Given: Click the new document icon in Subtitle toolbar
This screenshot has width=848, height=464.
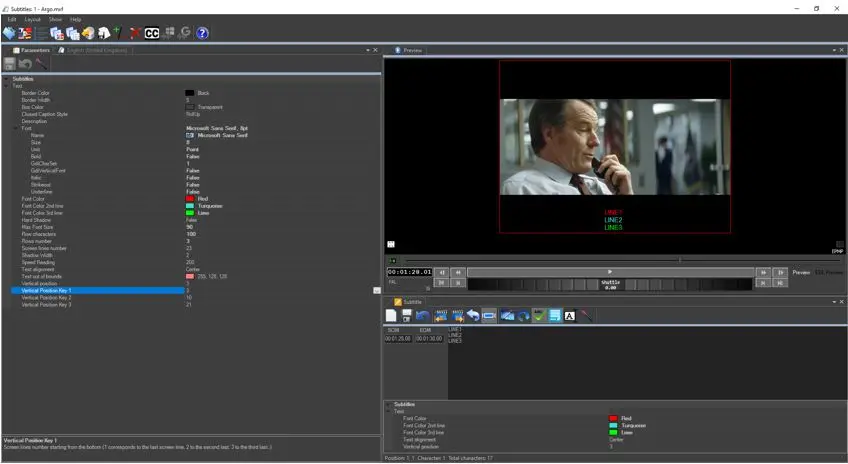Looking at the screenshot, I should coord(392,316).
